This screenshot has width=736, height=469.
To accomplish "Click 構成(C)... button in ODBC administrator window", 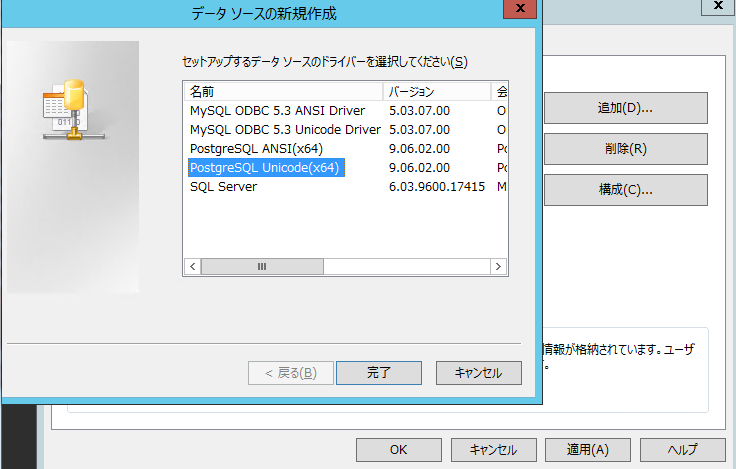I will tap(626, 190).
